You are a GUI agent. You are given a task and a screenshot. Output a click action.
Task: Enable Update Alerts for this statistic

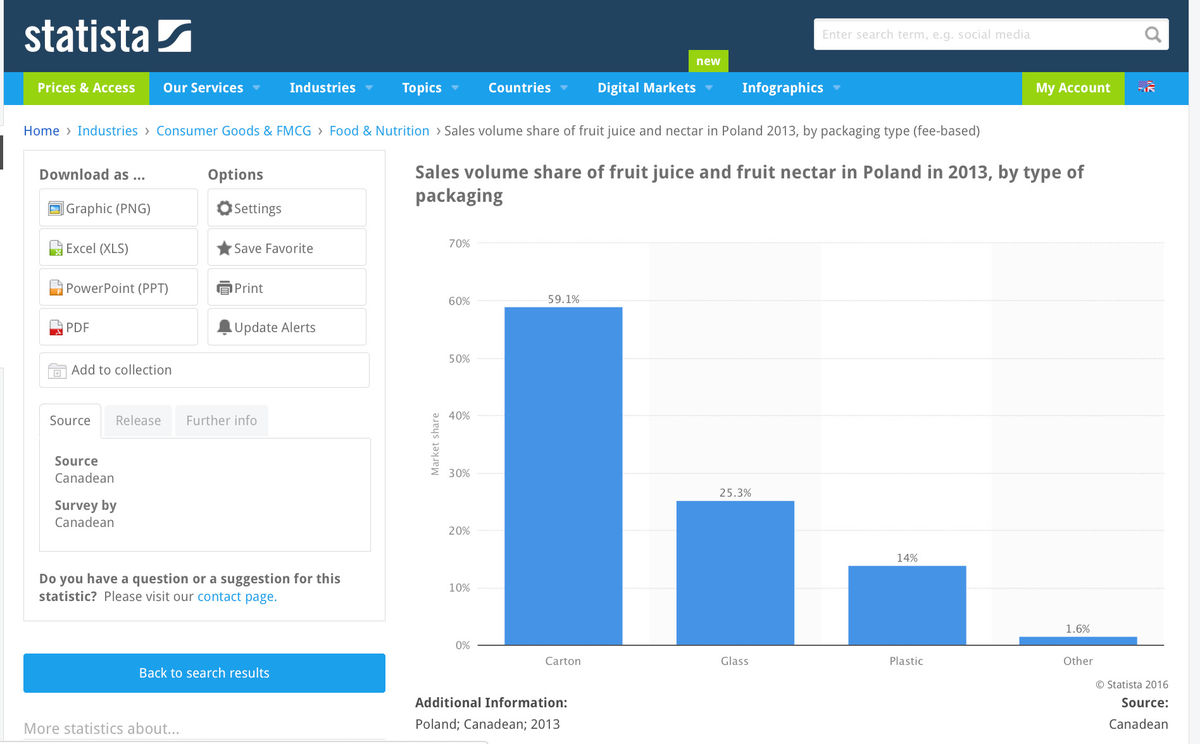286,327
